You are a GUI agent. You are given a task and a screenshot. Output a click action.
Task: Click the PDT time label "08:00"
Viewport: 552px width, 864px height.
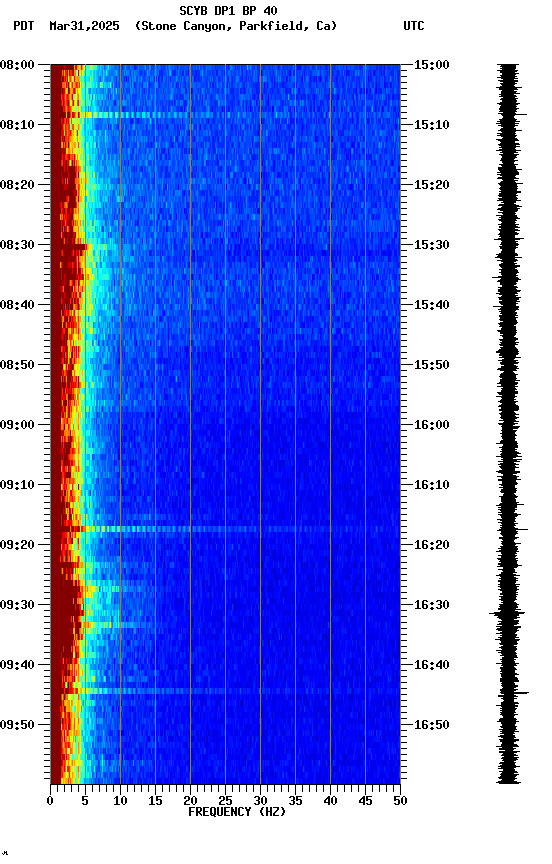point(17,65)
